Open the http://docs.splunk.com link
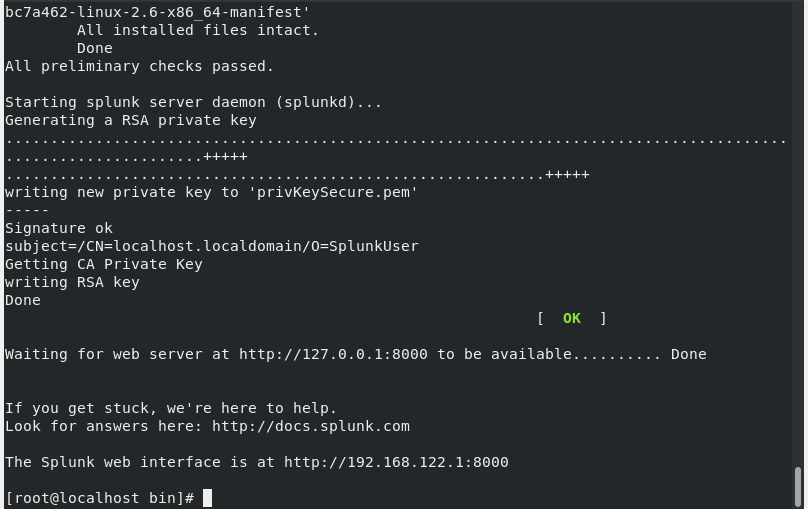Image resolution: width=808 pixels, height=509 pixels. [311, 427]
